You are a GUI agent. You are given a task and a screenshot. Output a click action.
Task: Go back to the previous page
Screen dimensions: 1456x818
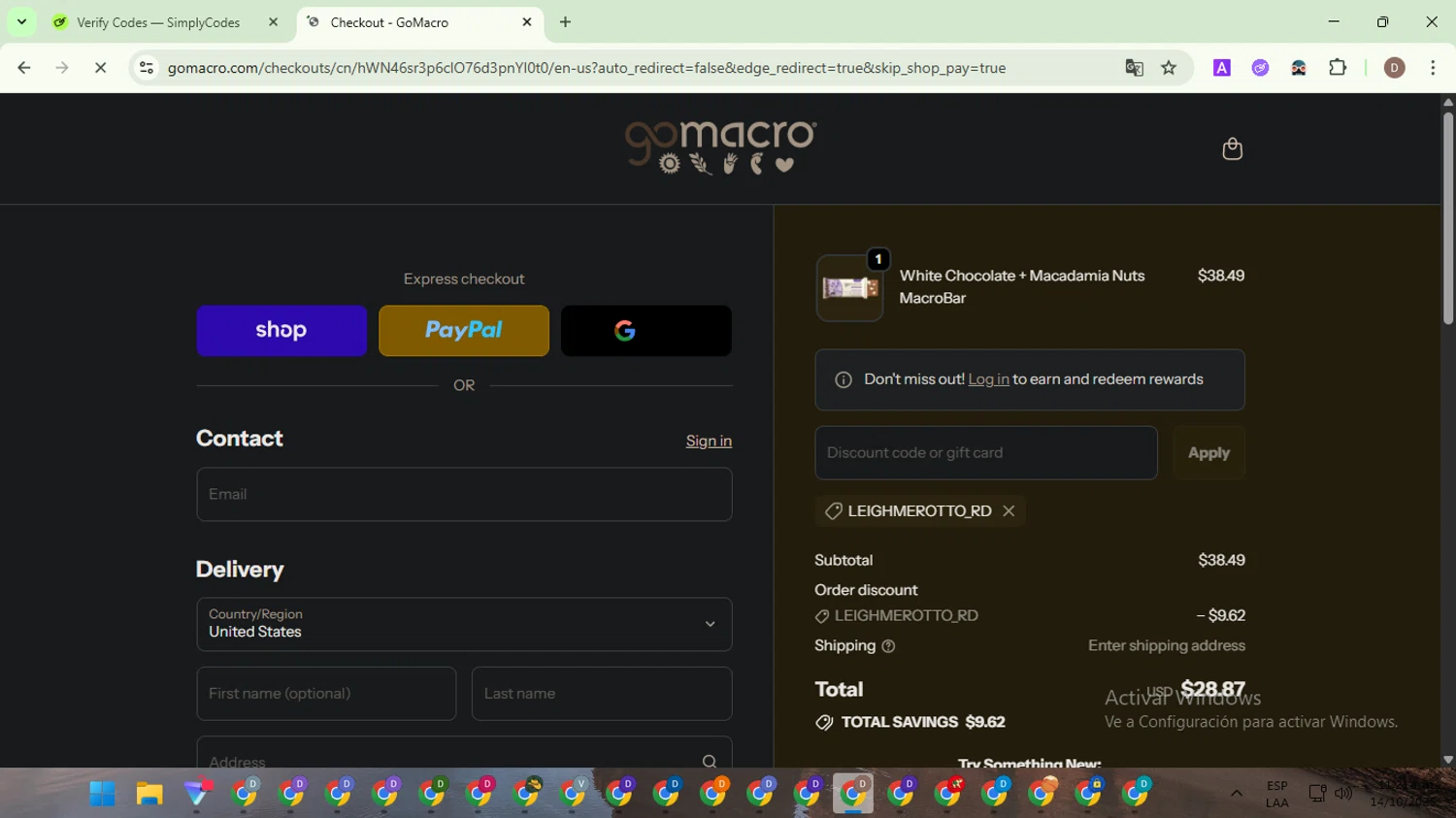pos(24,68)
